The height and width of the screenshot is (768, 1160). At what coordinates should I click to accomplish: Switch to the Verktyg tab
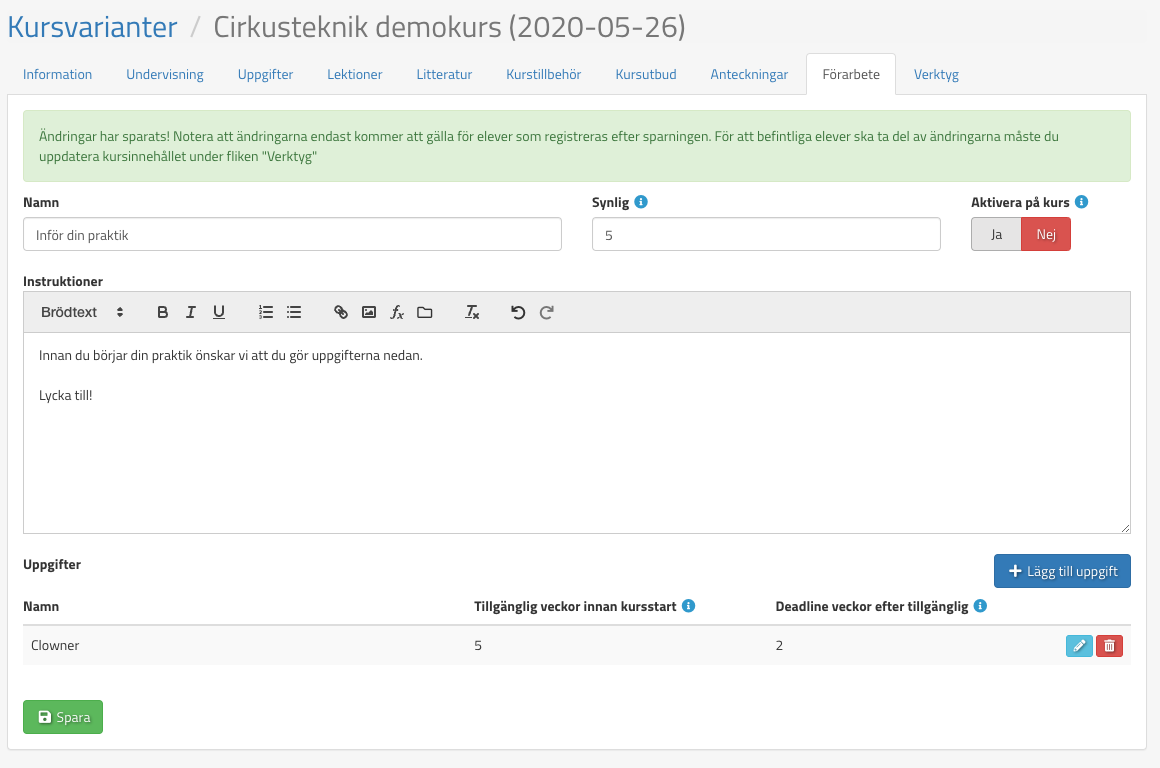coord(936,74)
